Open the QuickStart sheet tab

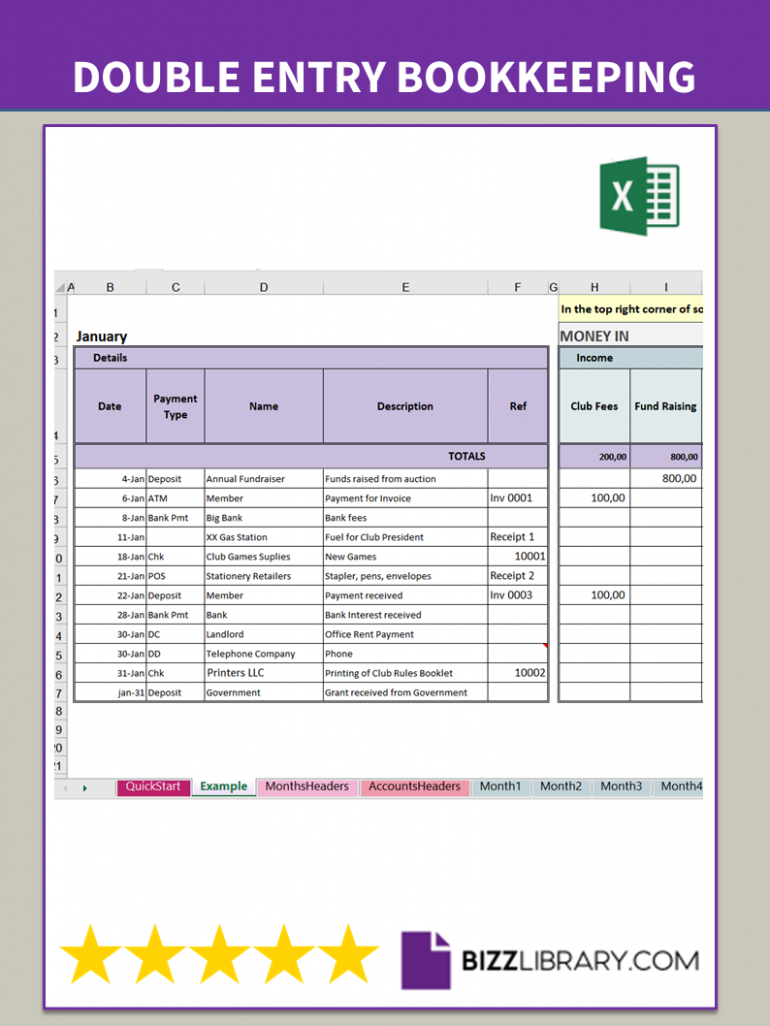tap(153, 787)
